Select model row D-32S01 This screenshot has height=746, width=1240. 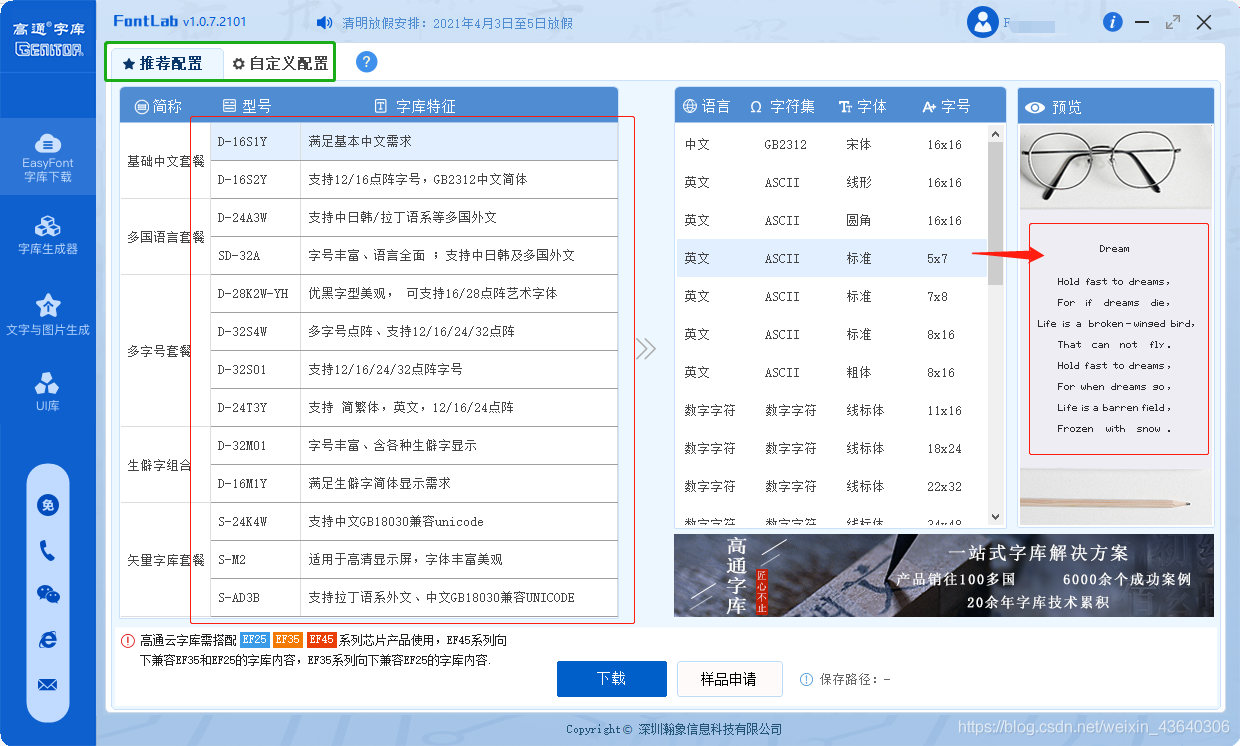(x=414, y=370)
